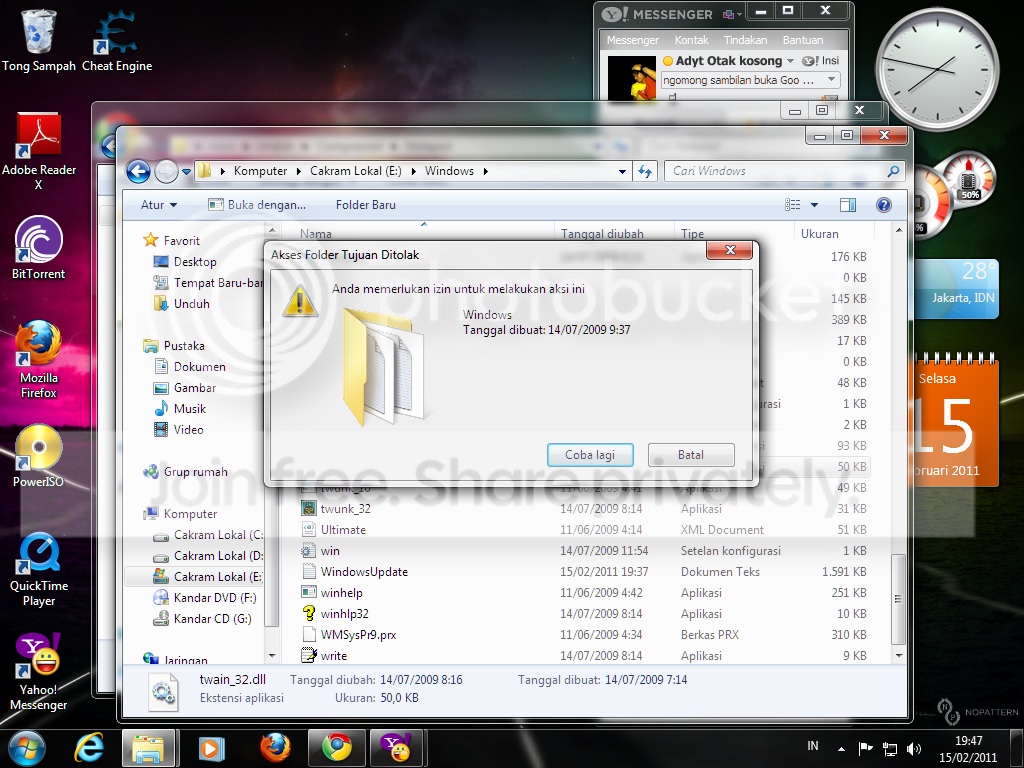Open the Kontak menu in Messenger
The height and width of the screenshot is (768, 1024).
pos(691,40)
